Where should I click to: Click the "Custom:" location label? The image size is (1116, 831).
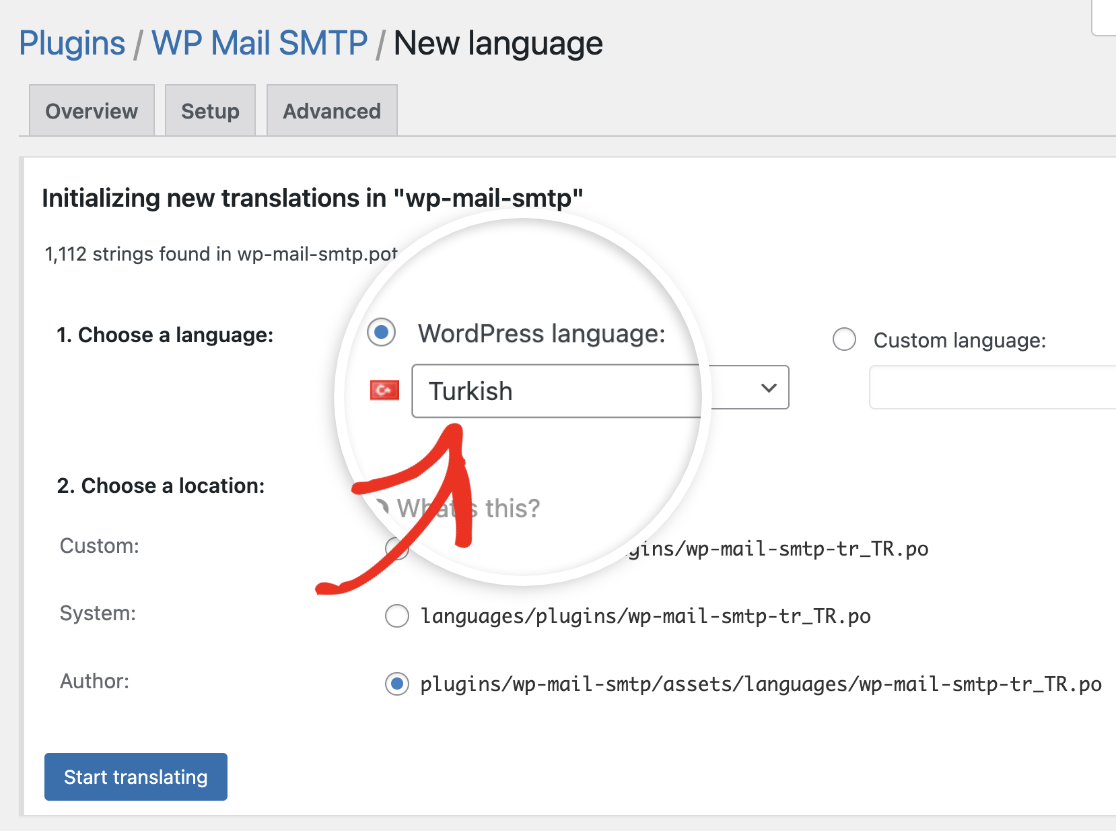tap(100, 546)
